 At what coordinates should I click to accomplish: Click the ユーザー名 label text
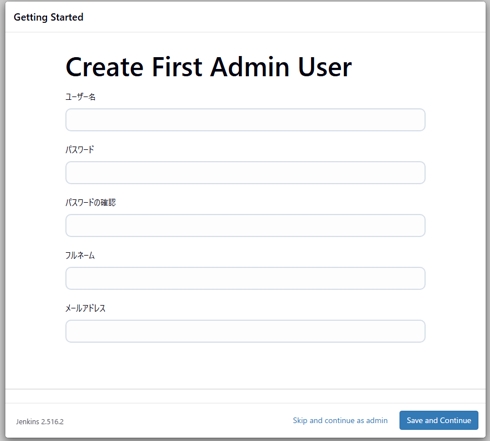pos(80,97)
